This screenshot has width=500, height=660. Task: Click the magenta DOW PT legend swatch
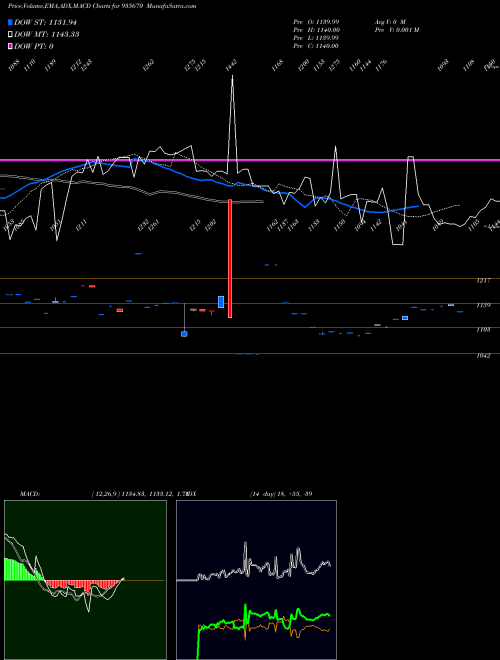(10, 46)
